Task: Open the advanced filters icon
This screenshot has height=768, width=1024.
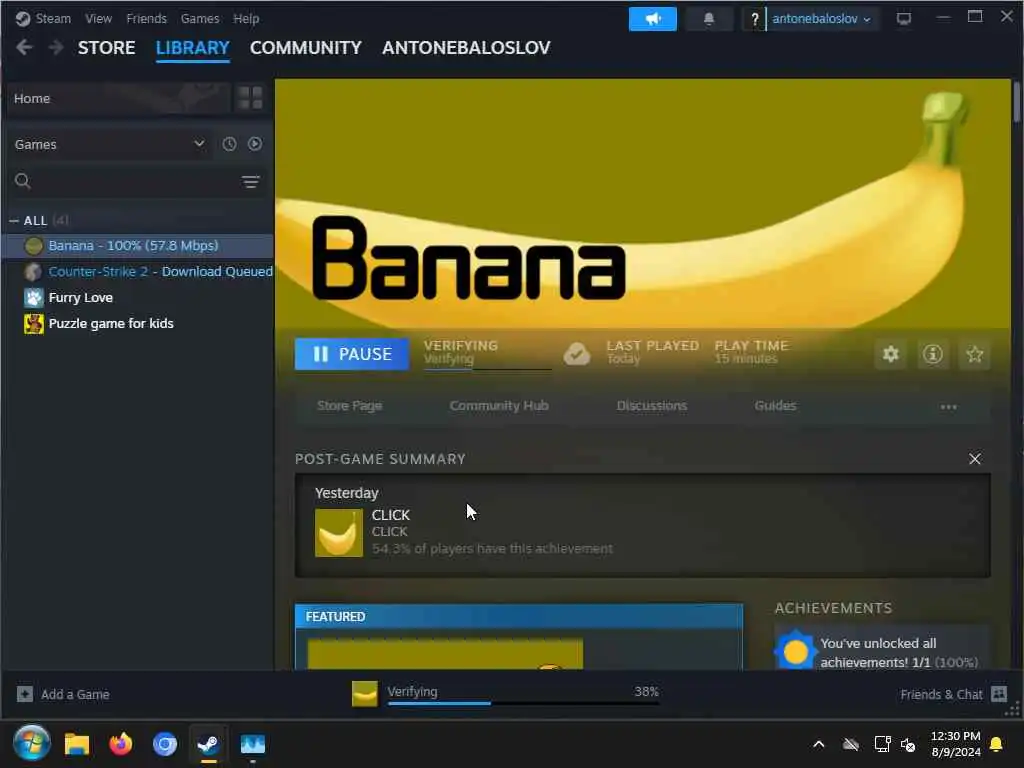Action: (x=251, y=182)
